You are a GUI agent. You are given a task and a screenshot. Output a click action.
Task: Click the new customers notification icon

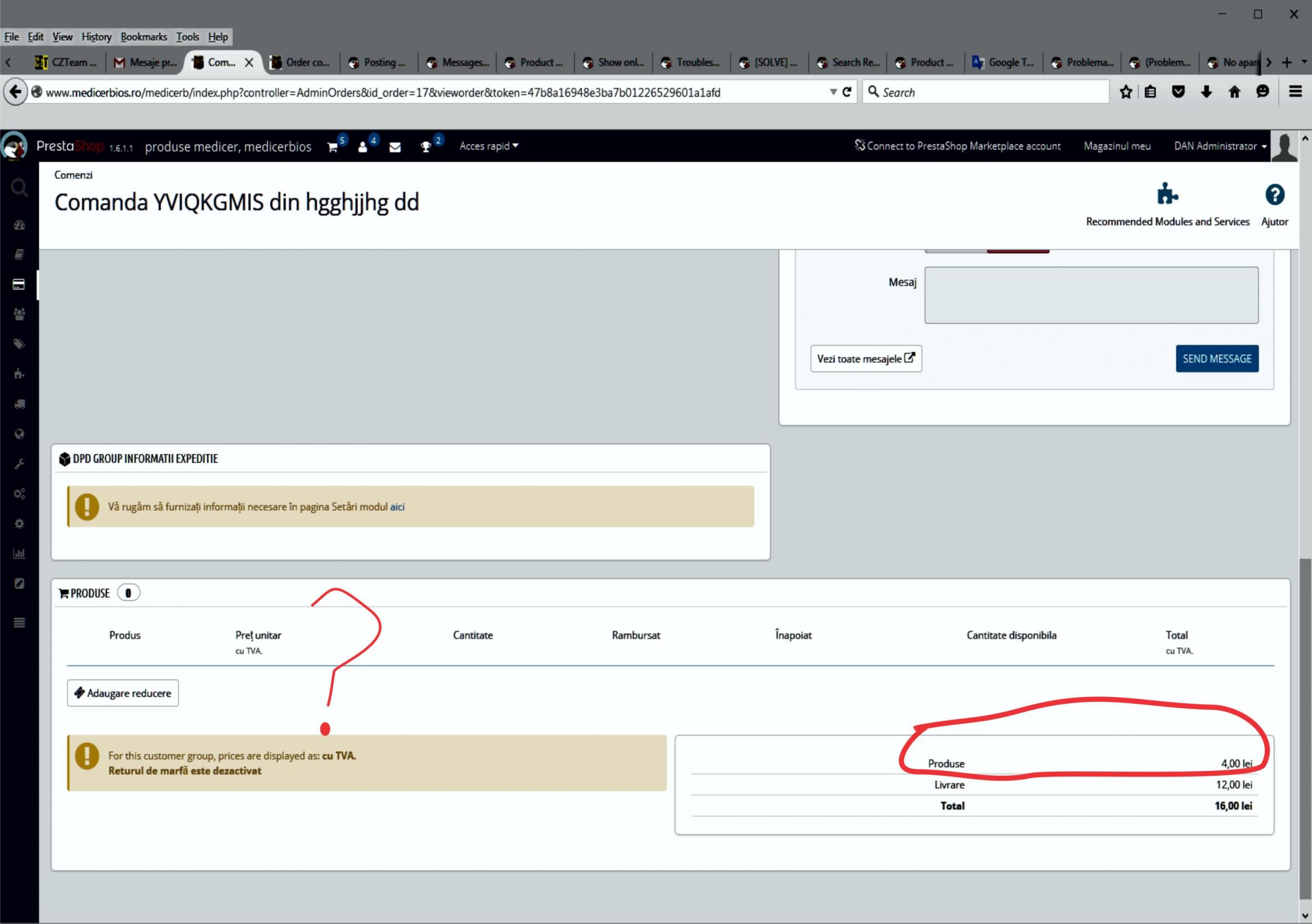coord(362,147)
